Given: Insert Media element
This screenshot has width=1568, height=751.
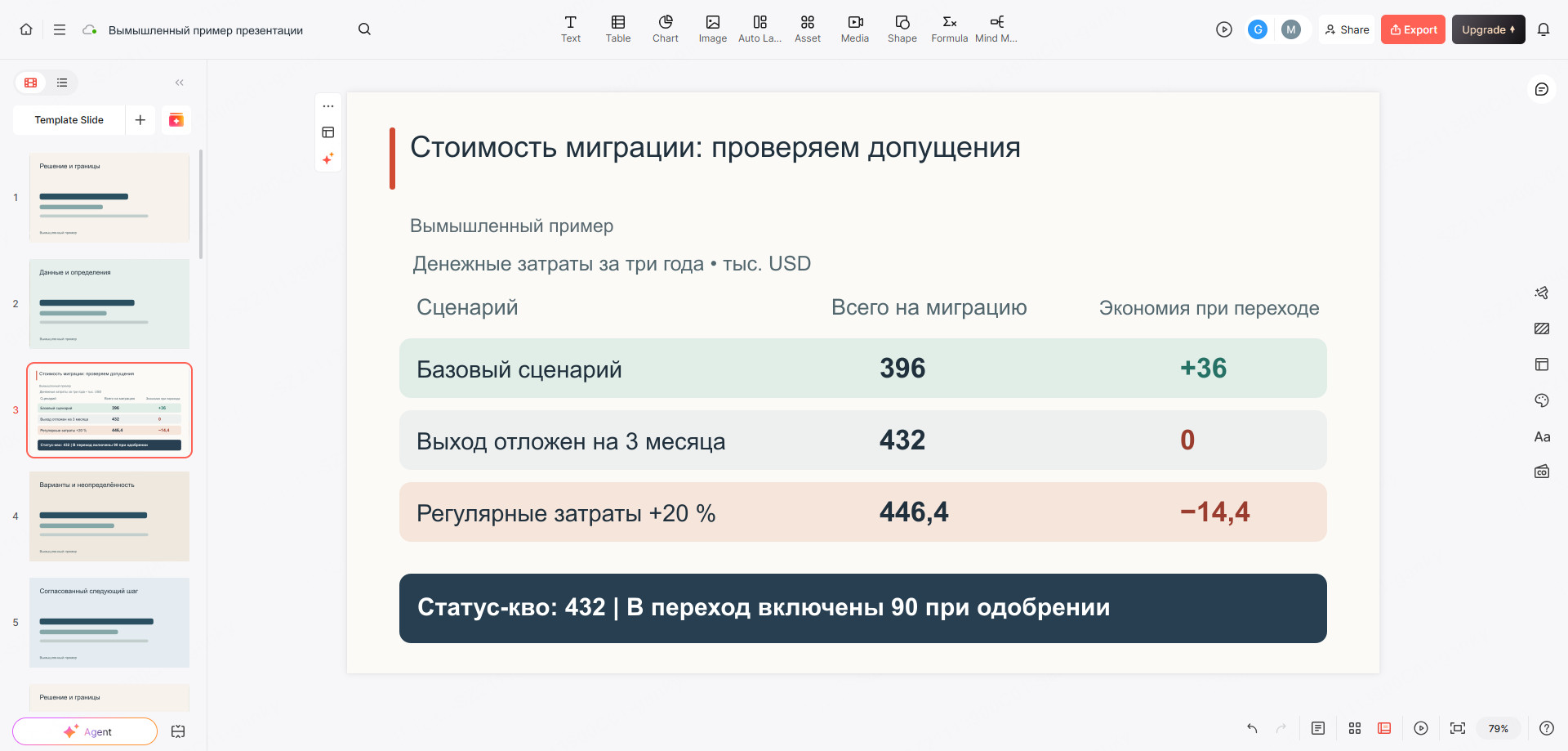Looking at the screenshot, I should coord(855,29).
